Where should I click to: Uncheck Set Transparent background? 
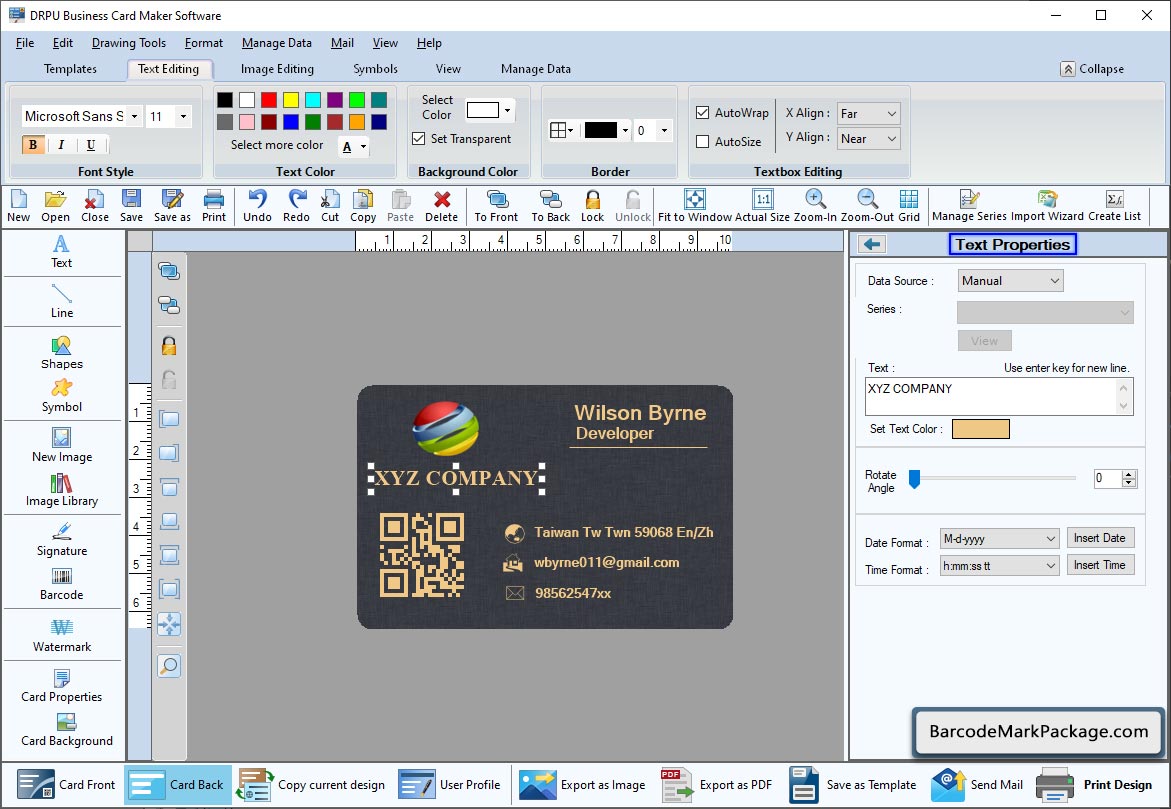(419, 139)
